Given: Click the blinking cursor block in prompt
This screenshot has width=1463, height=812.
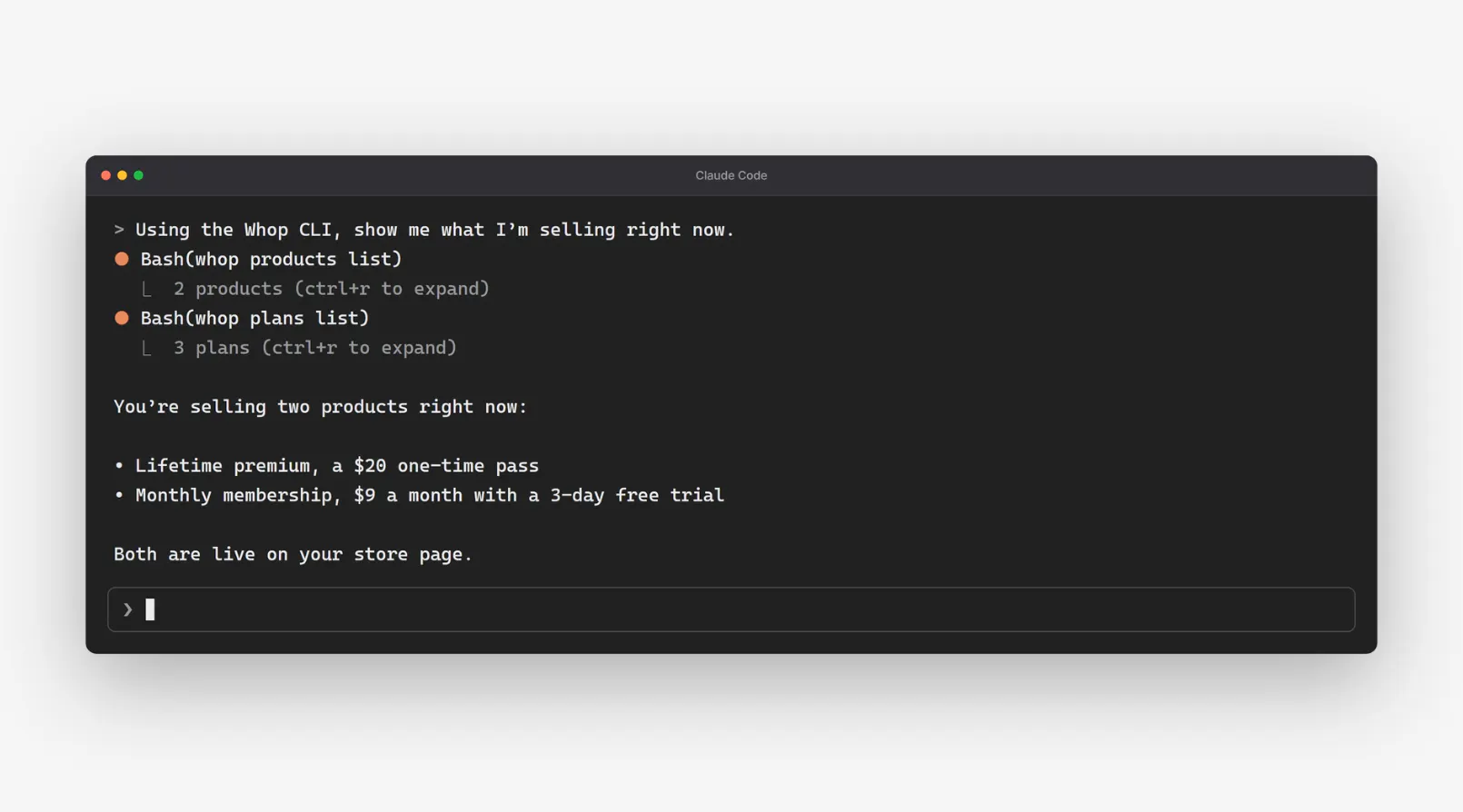Looking at the screenshot, I should pyautogui.click(x=150, y=609).
